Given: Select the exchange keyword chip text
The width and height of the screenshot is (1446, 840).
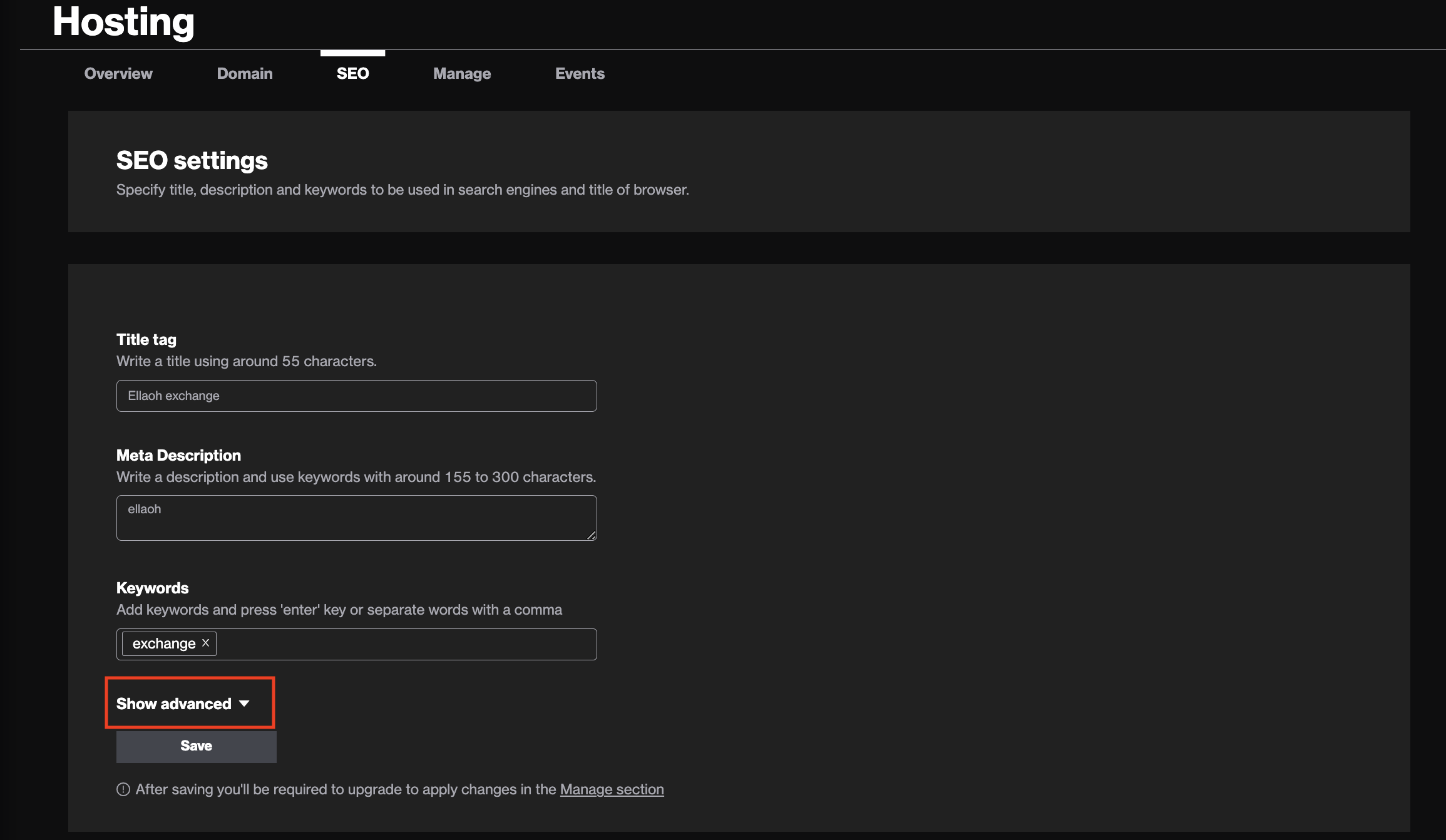Looking at the screenshot, I should 164,643.
